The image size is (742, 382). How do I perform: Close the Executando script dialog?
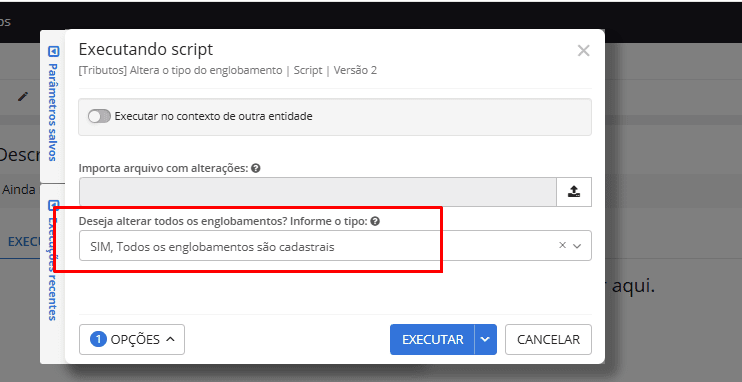coord(583,51)
